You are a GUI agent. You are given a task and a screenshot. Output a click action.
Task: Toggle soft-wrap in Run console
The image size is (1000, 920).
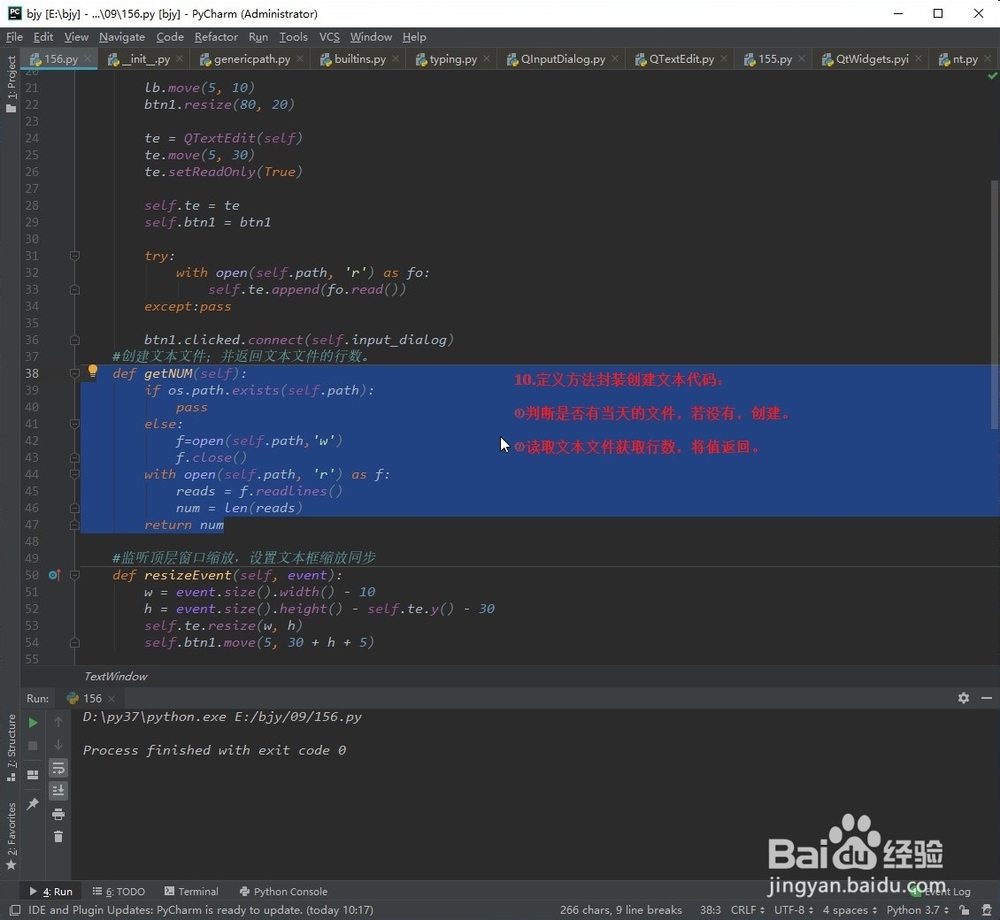pos(58,768)
